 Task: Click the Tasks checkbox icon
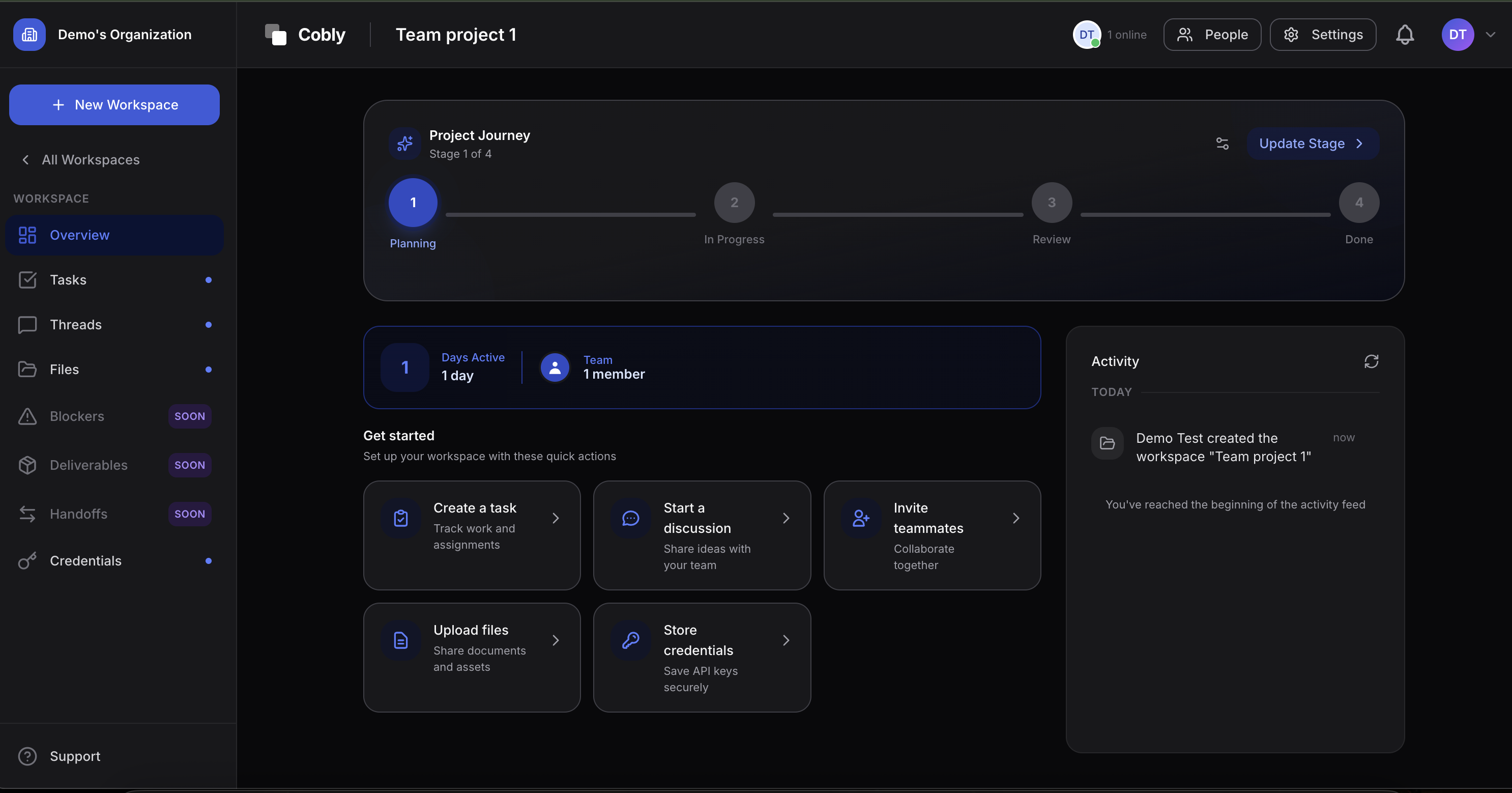pyautogui.click(x=27, y=279)
